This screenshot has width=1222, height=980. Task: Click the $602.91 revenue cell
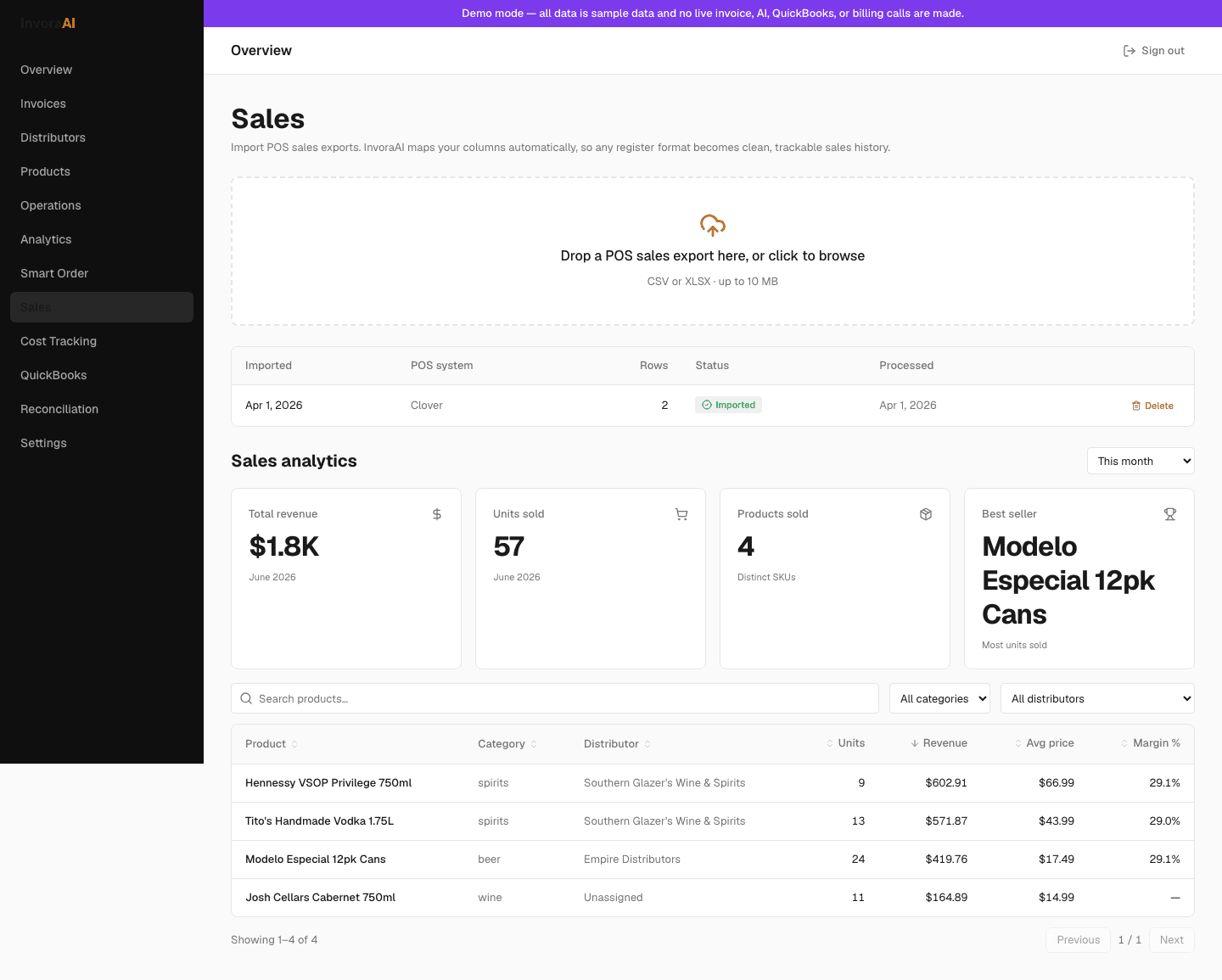946,783
